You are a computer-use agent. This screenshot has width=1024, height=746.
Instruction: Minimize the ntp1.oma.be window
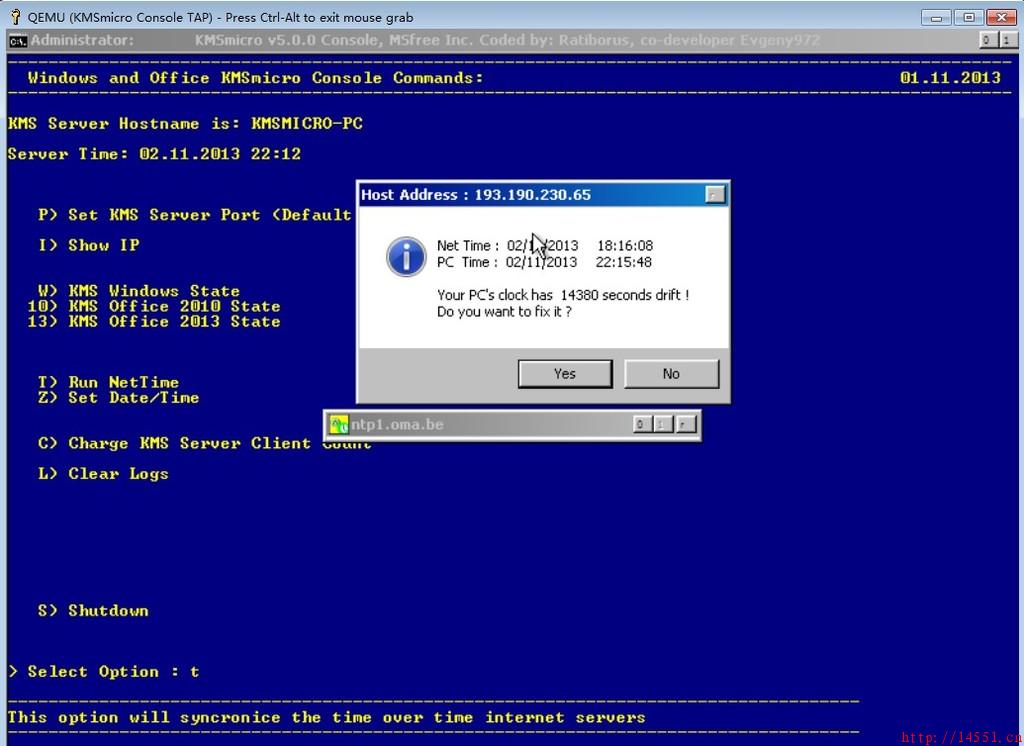642,425
